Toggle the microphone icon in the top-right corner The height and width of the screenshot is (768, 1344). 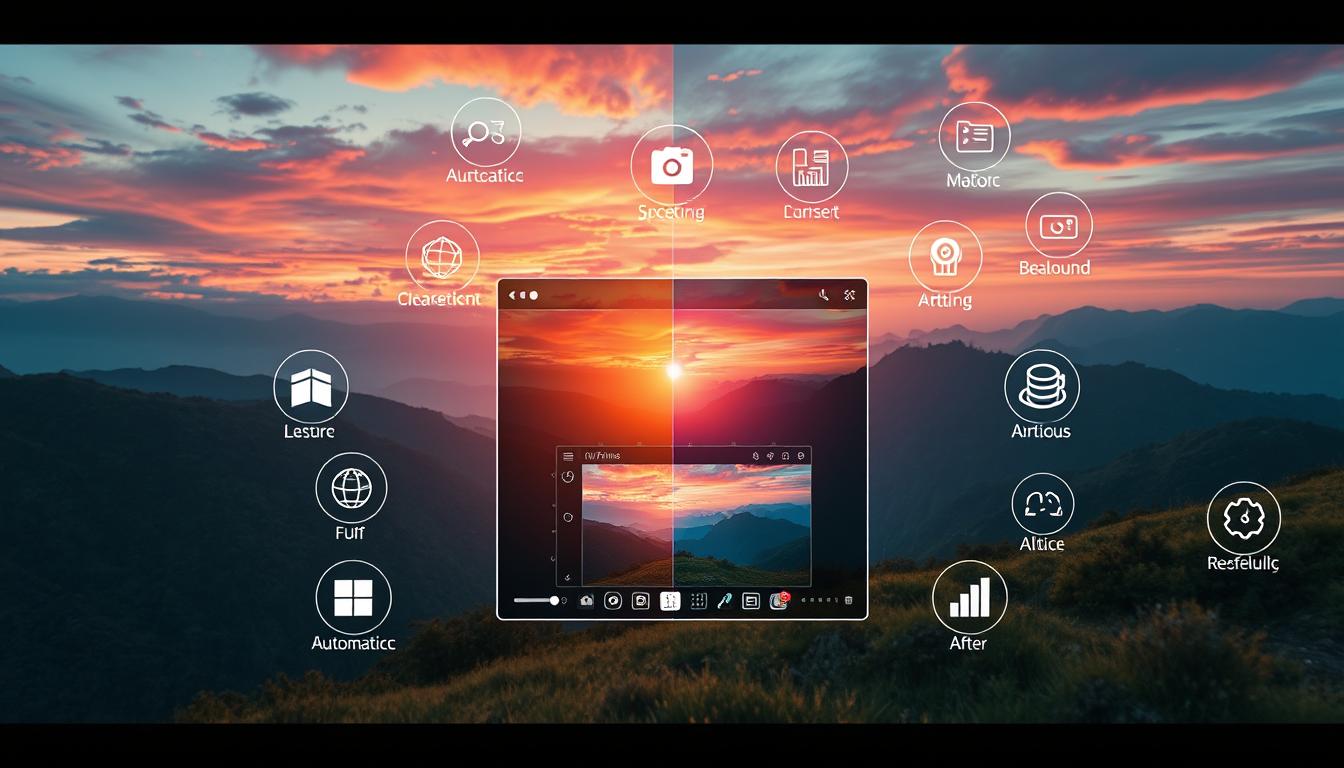pyautogui.click(x=824, y=295)
